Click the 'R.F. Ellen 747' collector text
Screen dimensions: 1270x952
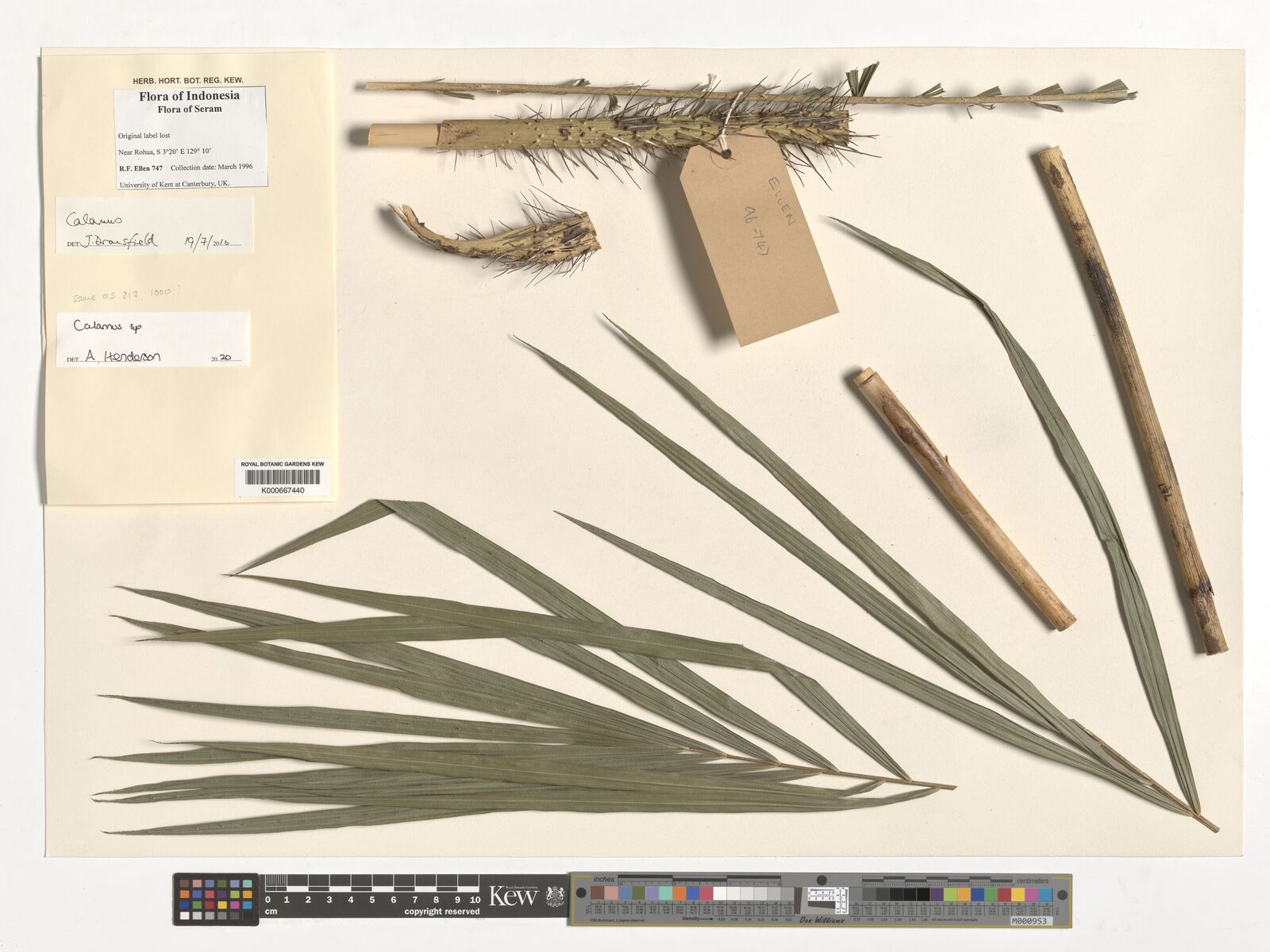click(x=140, y=168)
